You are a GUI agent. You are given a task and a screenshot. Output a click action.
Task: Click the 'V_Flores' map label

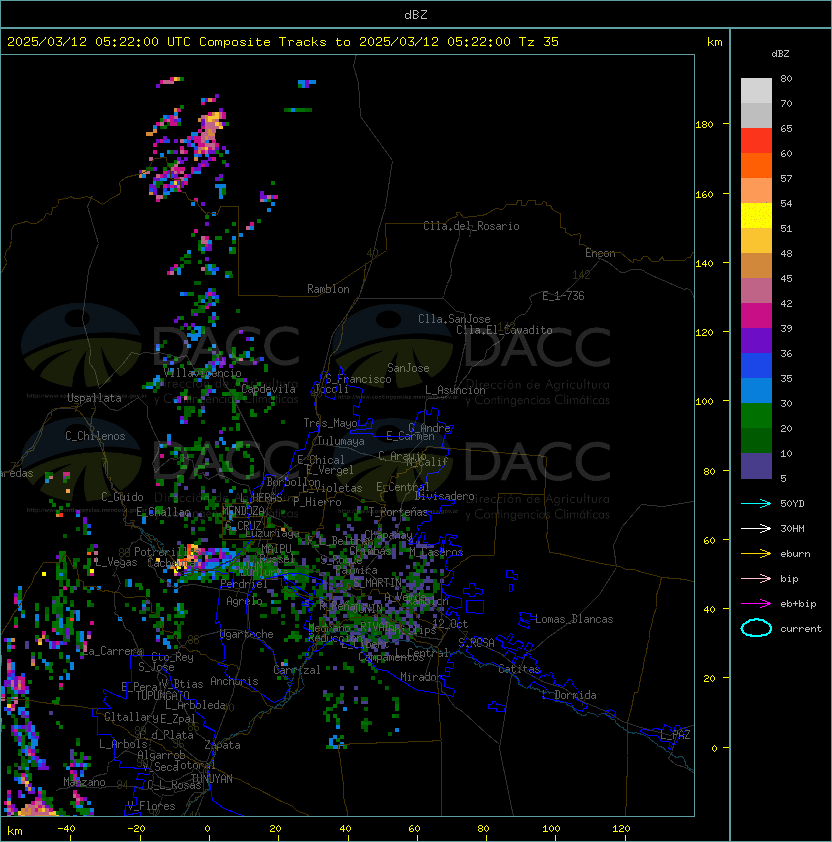pos(151,806)
